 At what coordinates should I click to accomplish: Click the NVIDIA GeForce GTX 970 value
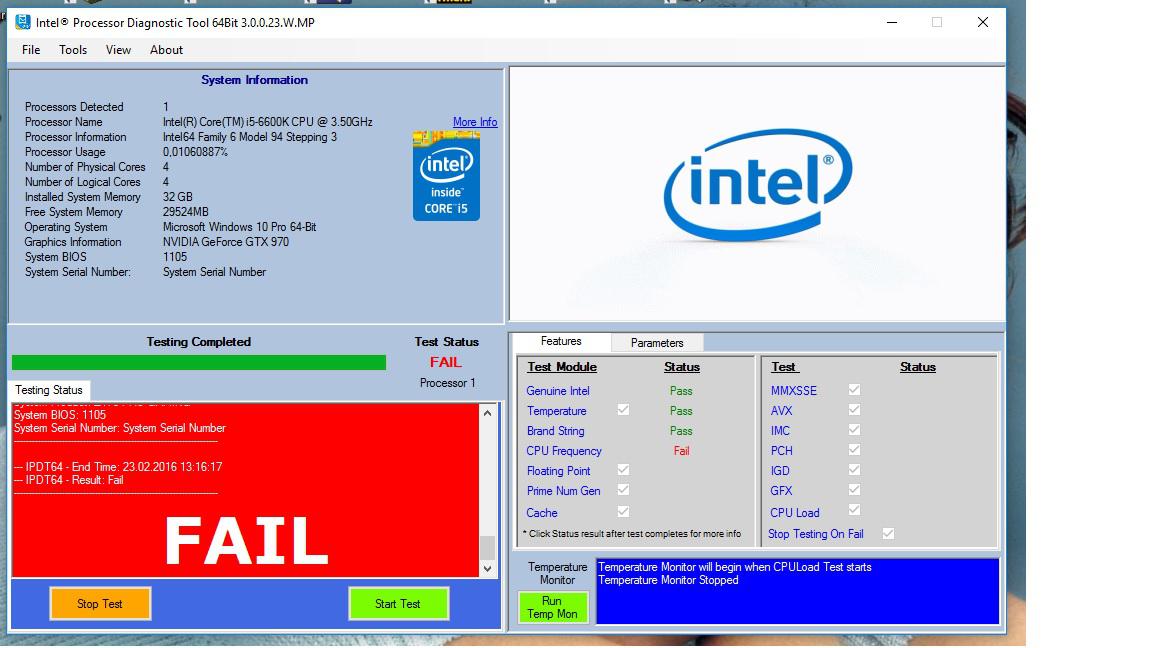pyautogui.click(x=226, y=242)
